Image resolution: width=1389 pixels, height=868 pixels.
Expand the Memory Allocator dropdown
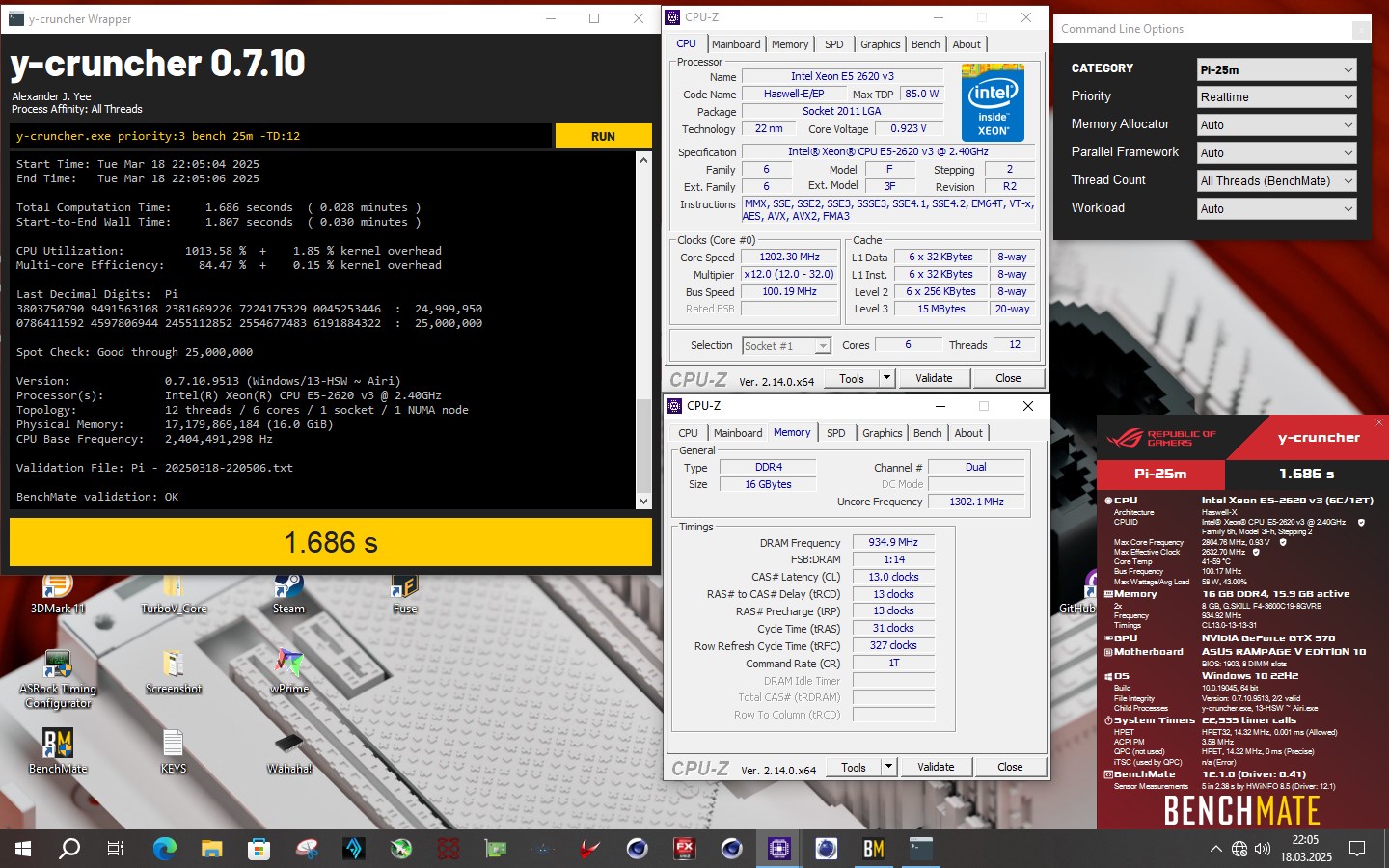click(1277, 125)
